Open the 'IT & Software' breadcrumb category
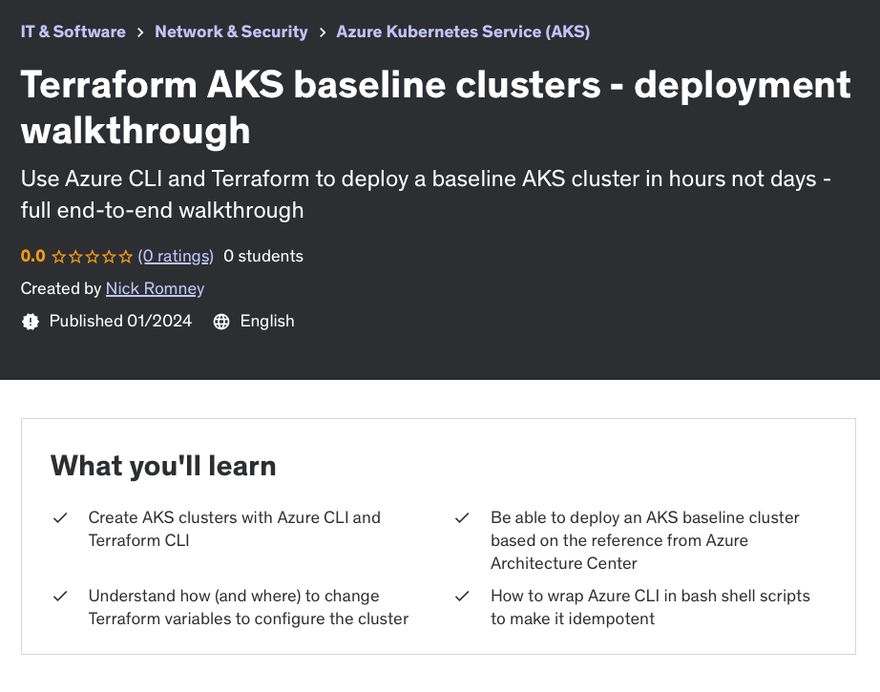The image size is (880, 692). click(x=73, y=32)
